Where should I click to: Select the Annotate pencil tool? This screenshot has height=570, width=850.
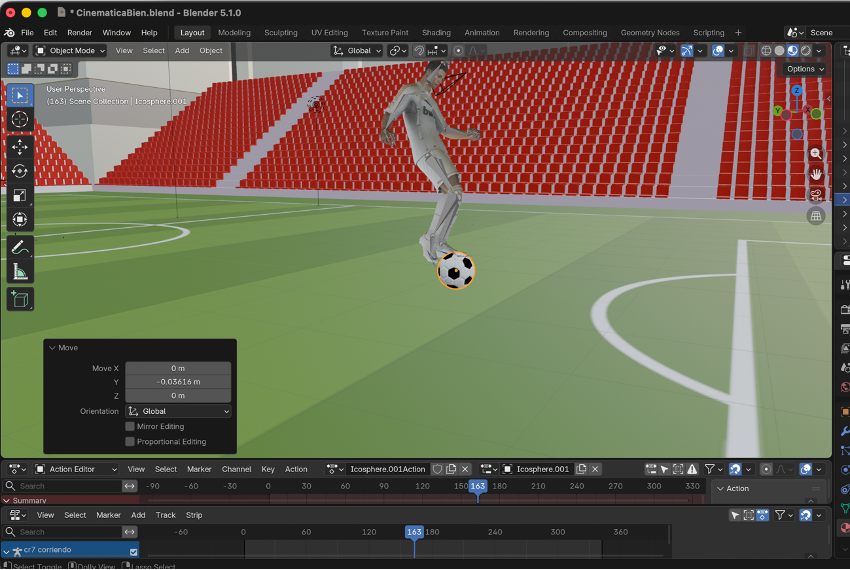point(20,247)
